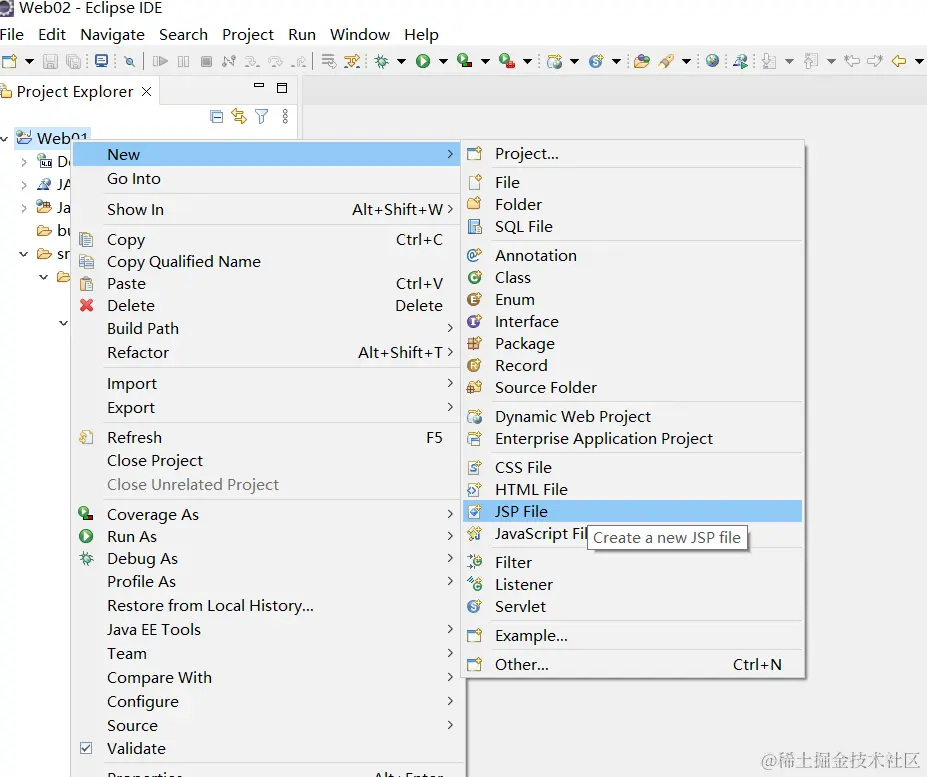Click the Filter funnel icon in Project Explorer
The width and height of the screenshot is (927, 777).
[261, 116]
